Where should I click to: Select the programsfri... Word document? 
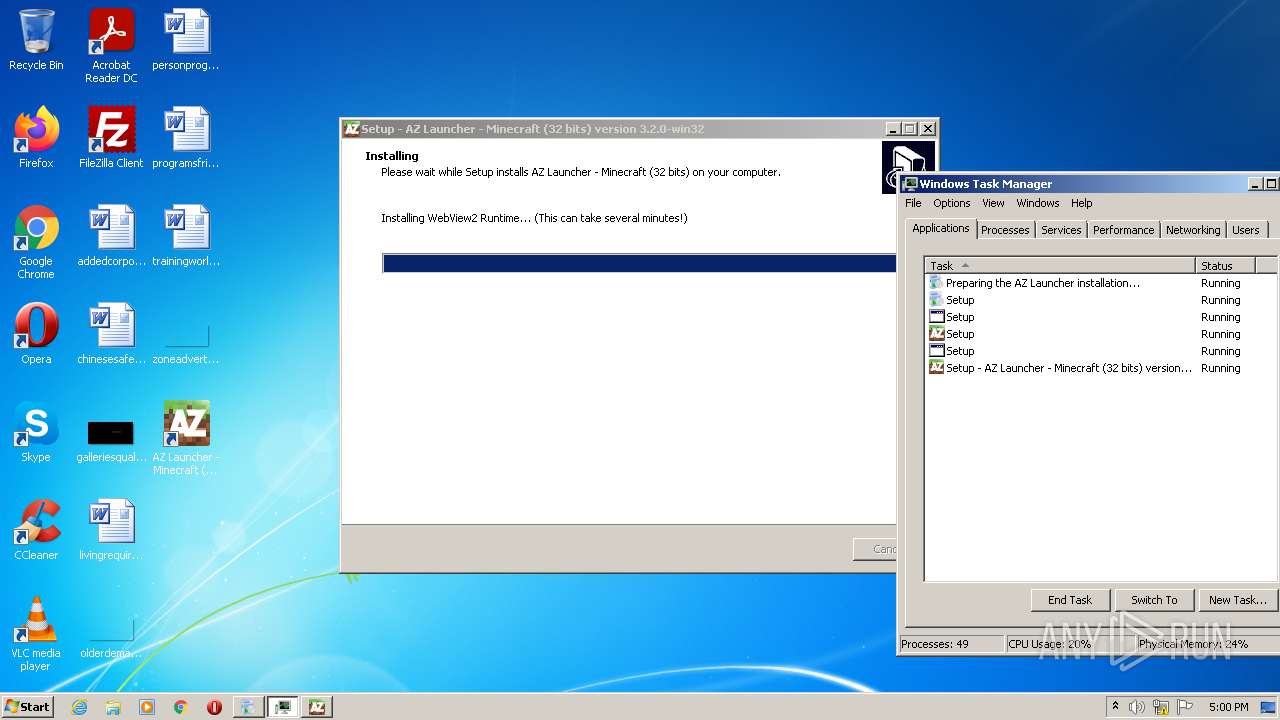186,138
